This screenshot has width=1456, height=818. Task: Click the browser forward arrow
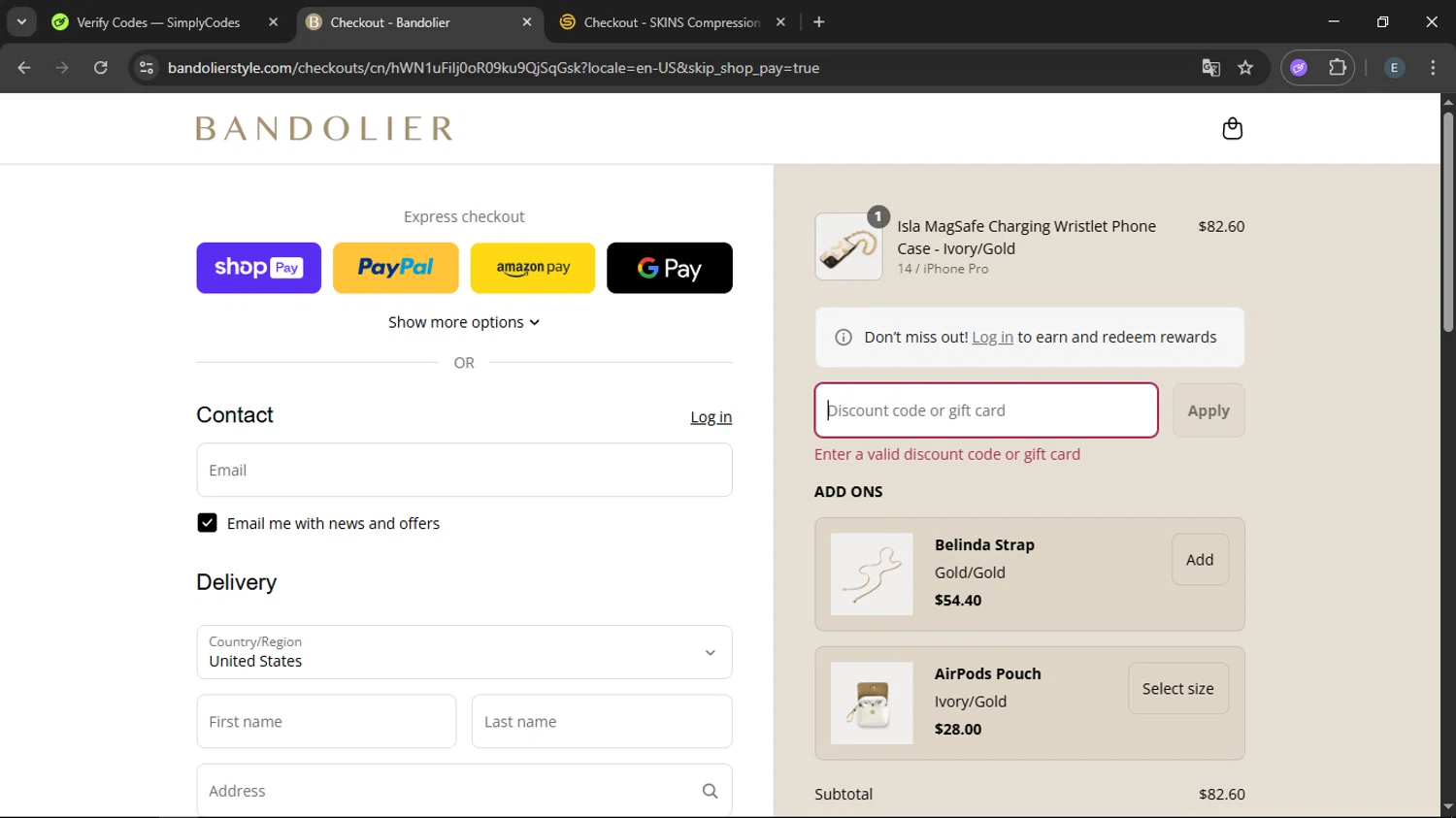(62, 68)
